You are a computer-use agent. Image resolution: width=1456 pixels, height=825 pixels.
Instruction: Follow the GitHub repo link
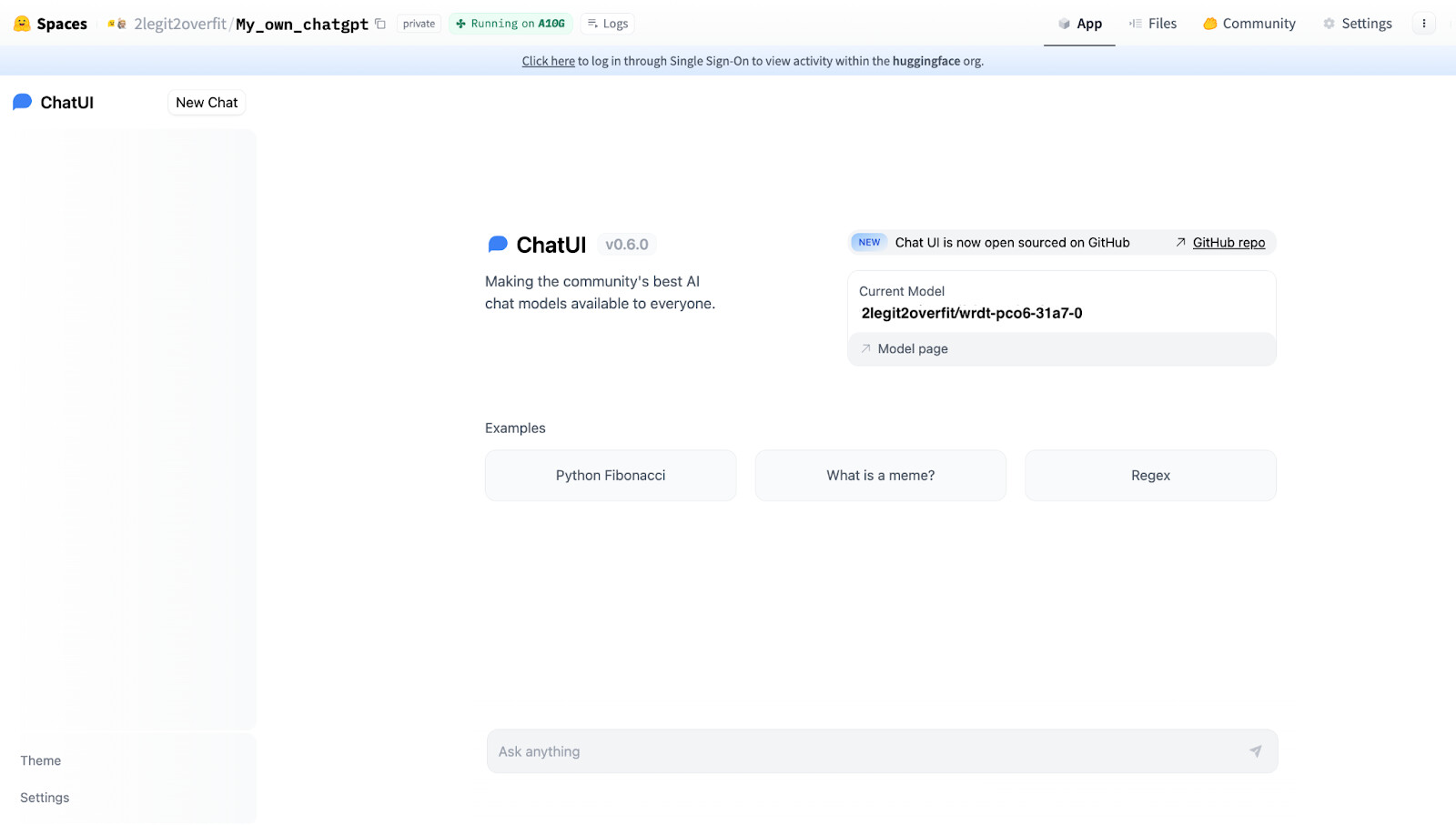[1228, 243]
